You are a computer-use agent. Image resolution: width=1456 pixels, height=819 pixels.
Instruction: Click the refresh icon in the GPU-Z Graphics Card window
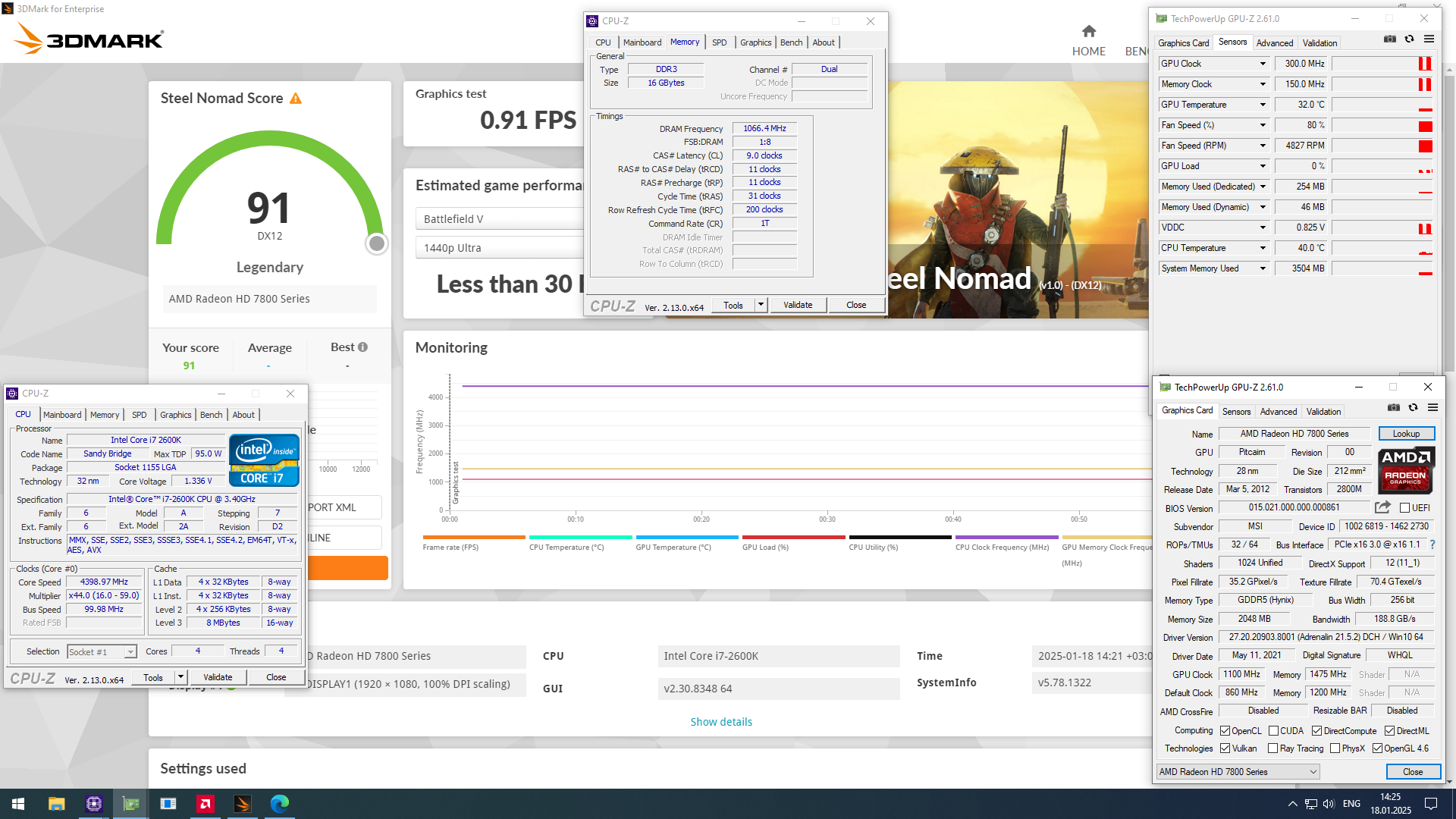pyautogui.click(x=1413, y=407)
